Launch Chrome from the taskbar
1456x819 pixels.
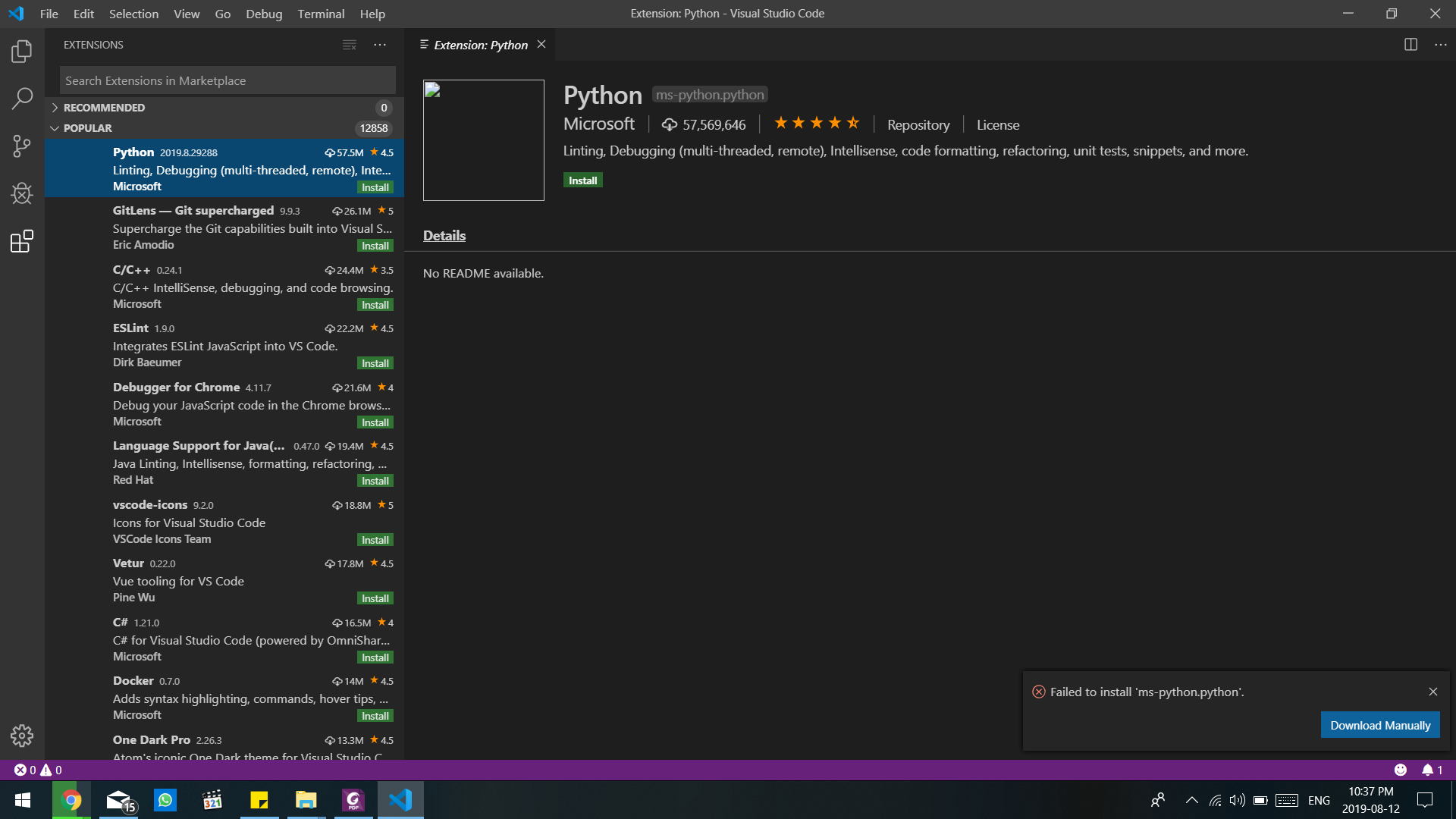(x=71, y=800)
